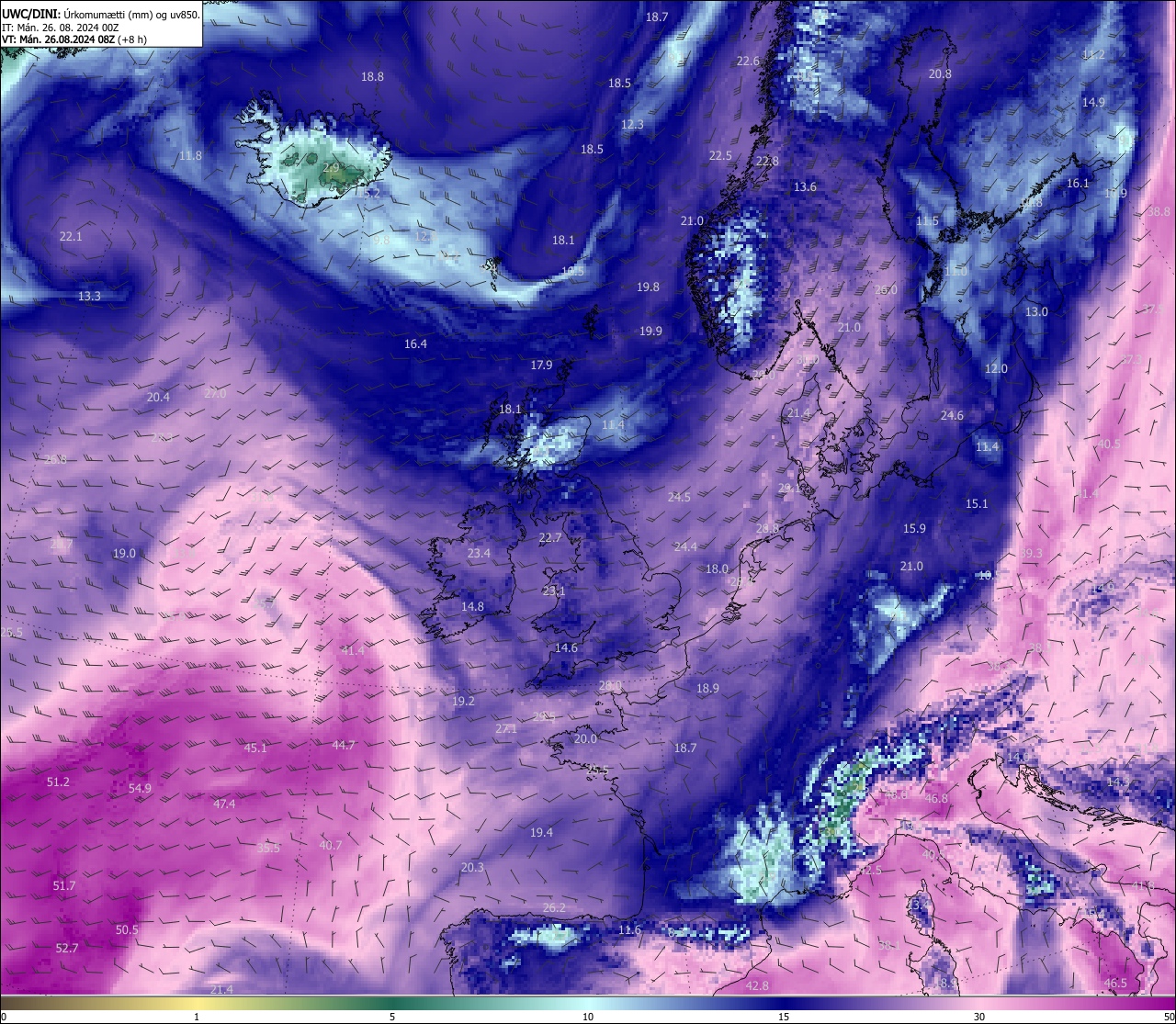Click the 22.7 reading over Britain

[549, 538]
